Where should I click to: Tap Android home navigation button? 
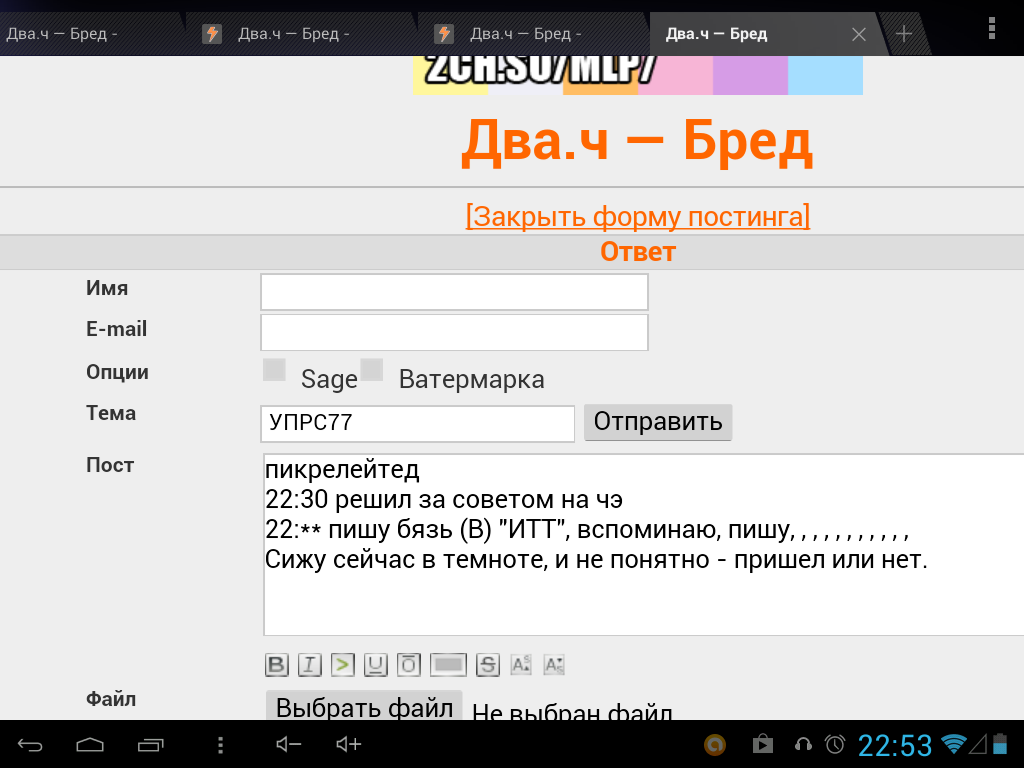[x=90, y=744]
